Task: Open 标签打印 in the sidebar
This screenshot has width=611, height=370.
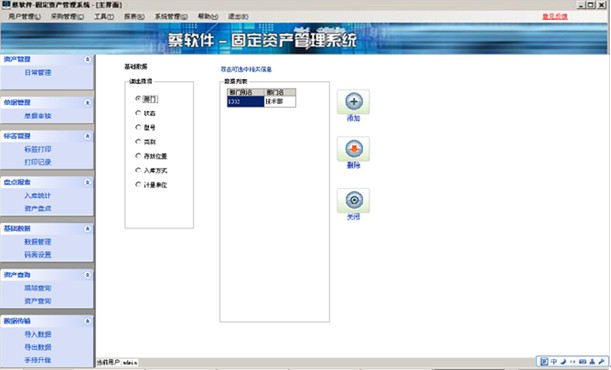Action: tap(38, 149)
